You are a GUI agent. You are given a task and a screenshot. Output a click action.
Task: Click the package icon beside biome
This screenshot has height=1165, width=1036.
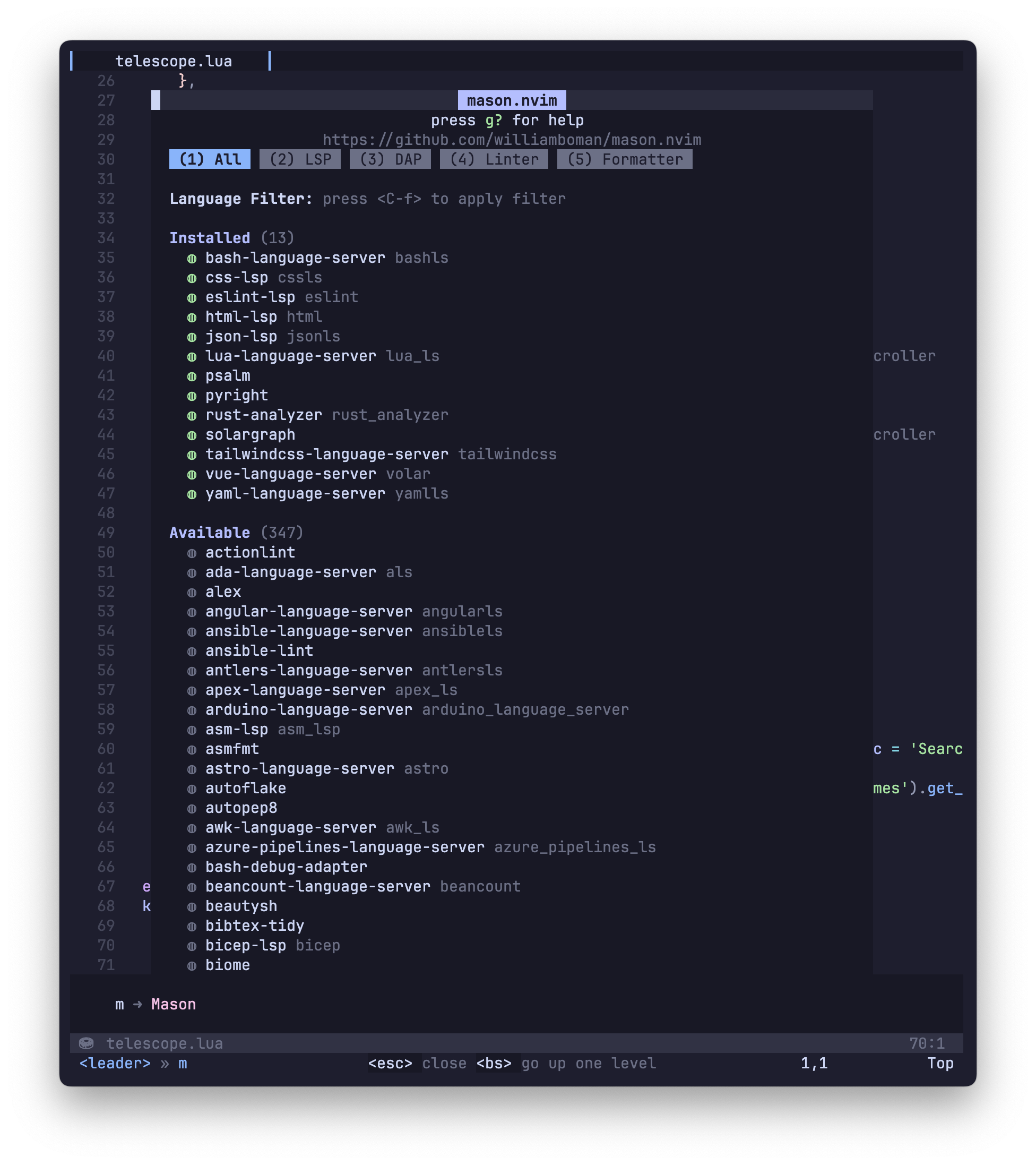(192, 965)
